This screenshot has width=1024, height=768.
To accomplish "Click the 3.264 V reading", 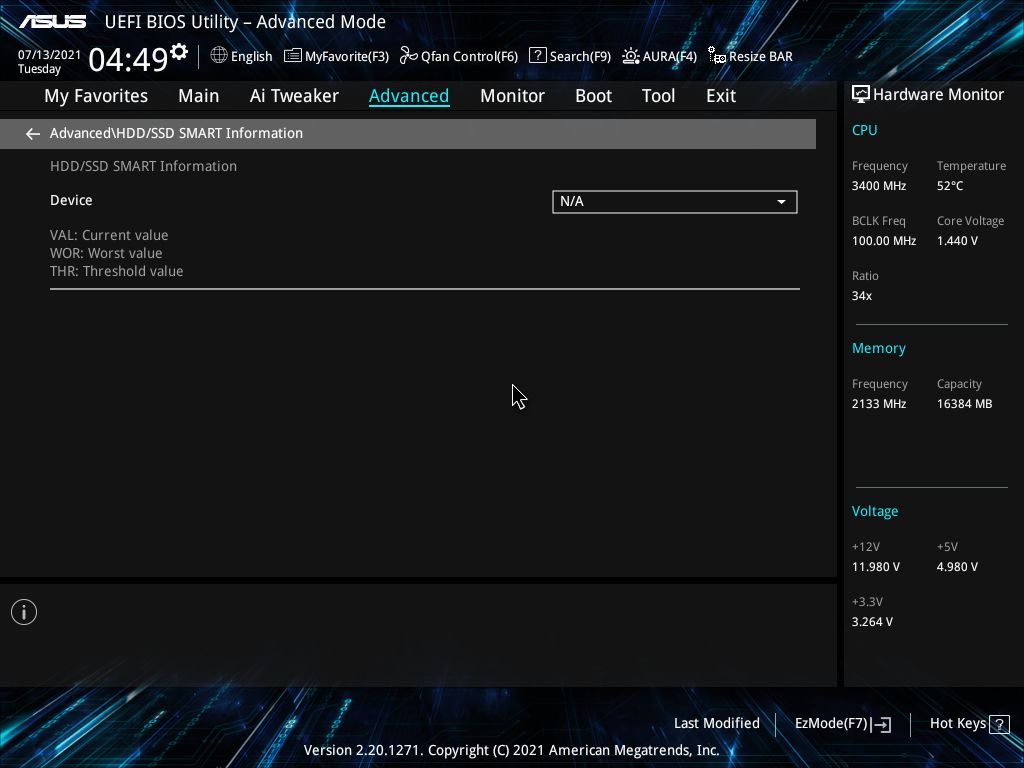I will 872,622.
